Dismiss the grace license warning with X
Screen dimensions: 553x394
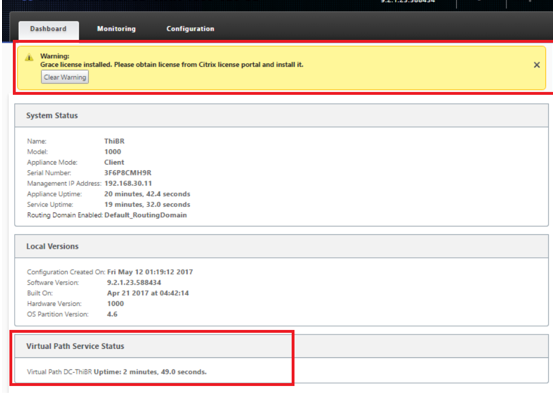tap(536, 65)
